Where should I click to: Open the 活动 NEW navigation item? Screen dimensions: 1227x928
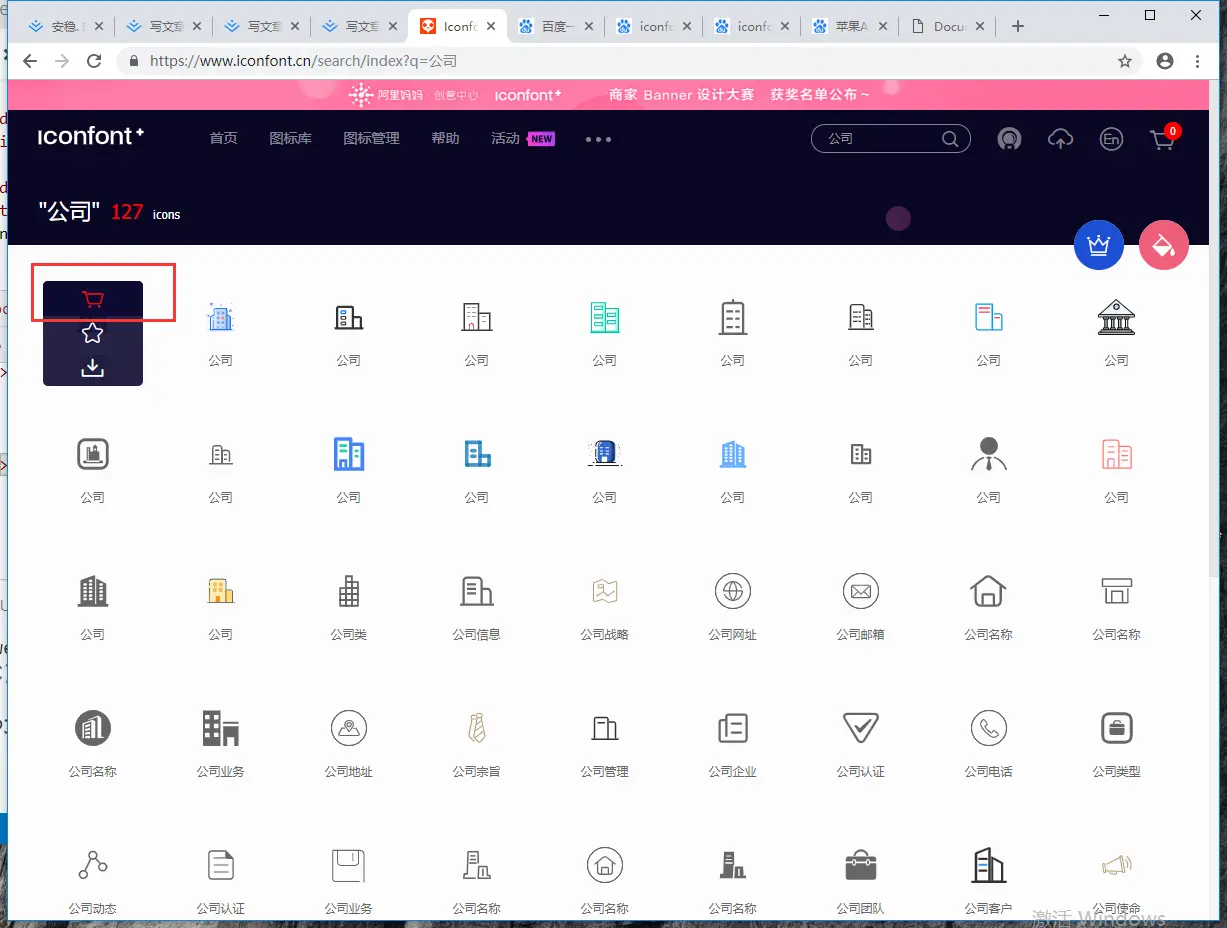[x=523, y=139]
